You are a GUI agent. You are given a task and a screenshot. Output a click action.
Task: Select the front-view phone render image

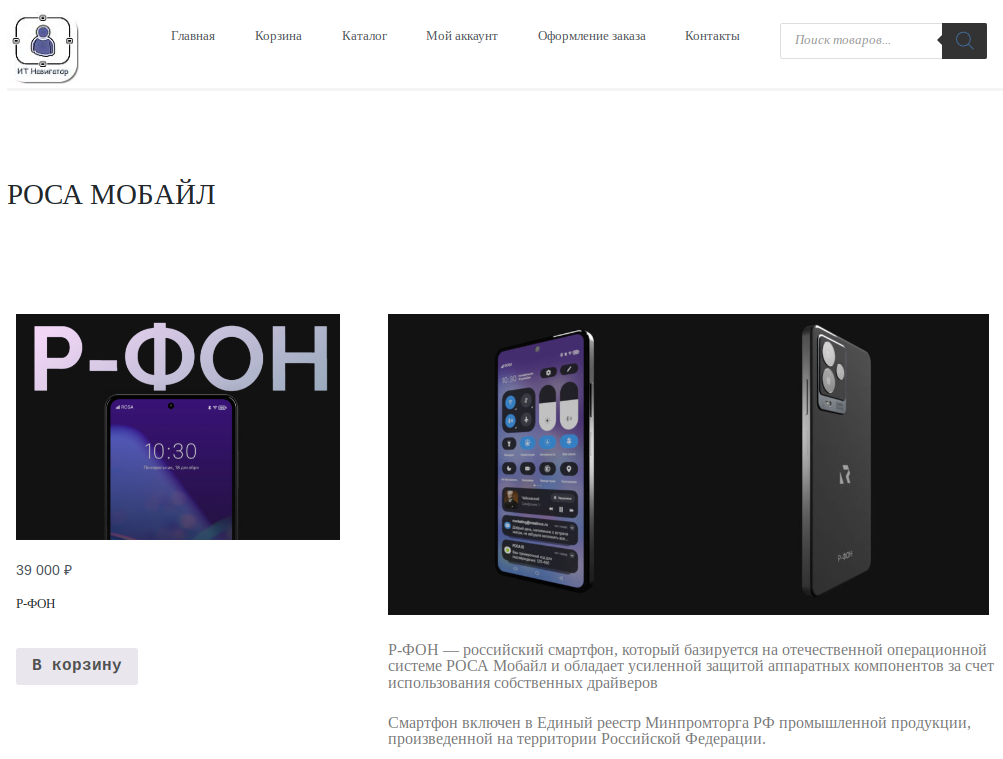[x=544, y=460]
